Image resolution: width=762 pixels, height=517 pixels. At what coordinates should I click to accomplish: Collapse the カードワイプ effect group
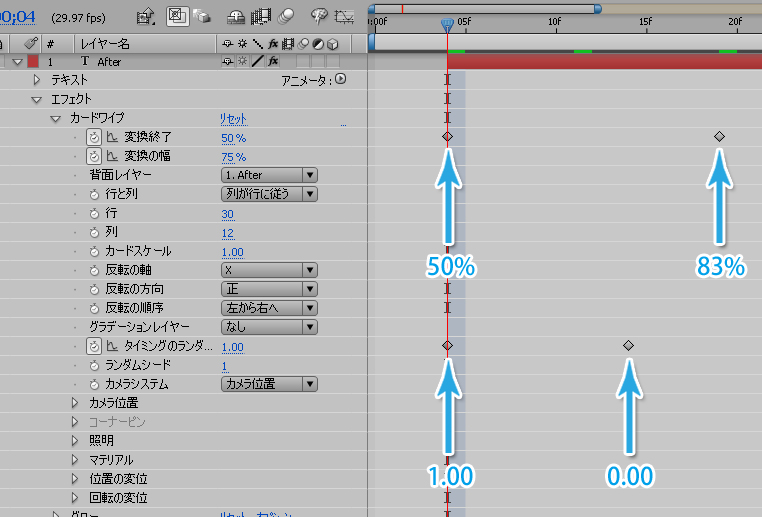[56, 119]
